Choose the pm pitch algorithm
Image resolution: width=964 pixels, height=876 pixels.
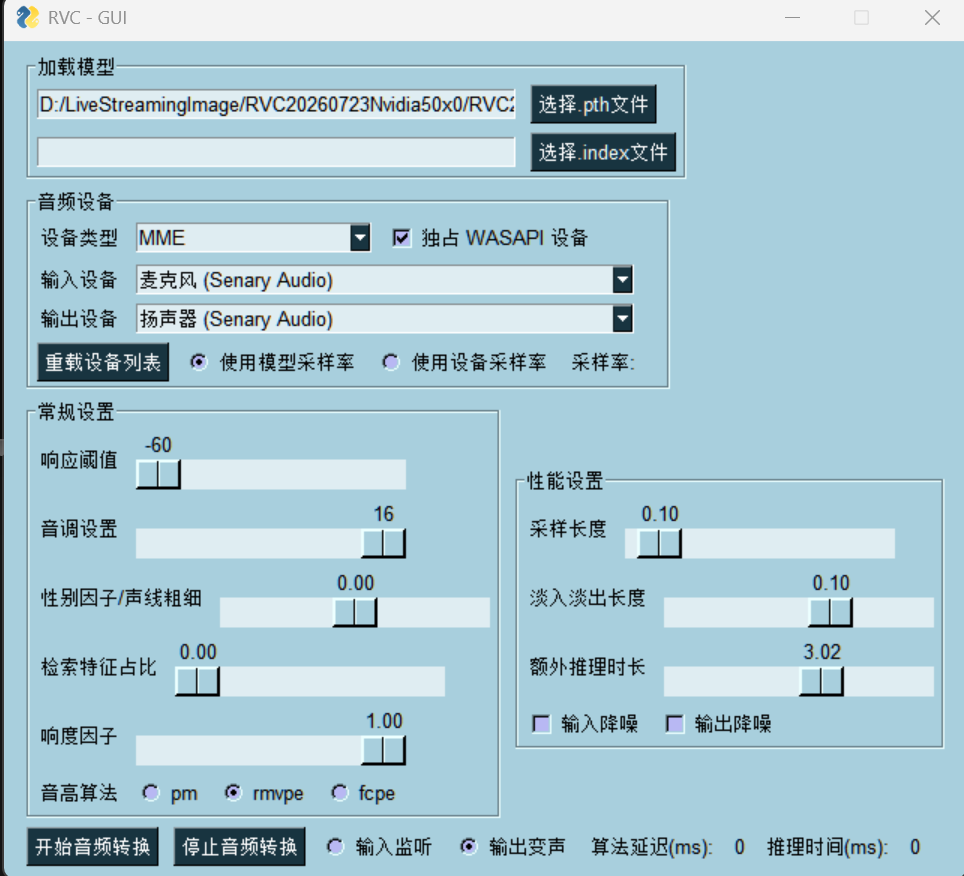[151, 793]
